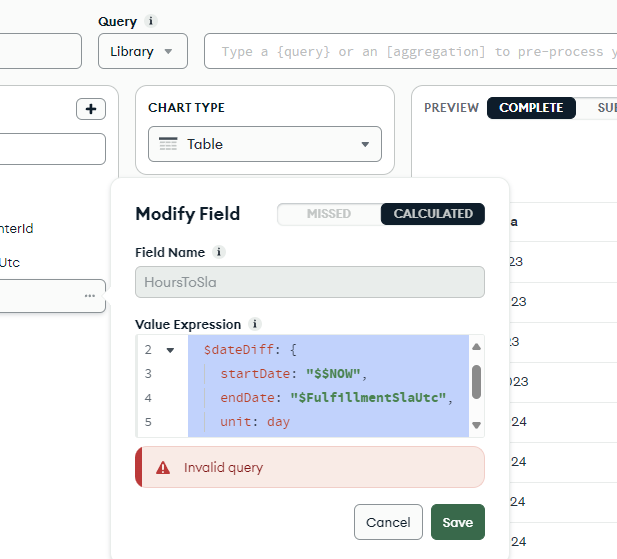Click the HoursToSla field name box
Viewport: 617px width, 559px height.
click(x=310, y=282)
